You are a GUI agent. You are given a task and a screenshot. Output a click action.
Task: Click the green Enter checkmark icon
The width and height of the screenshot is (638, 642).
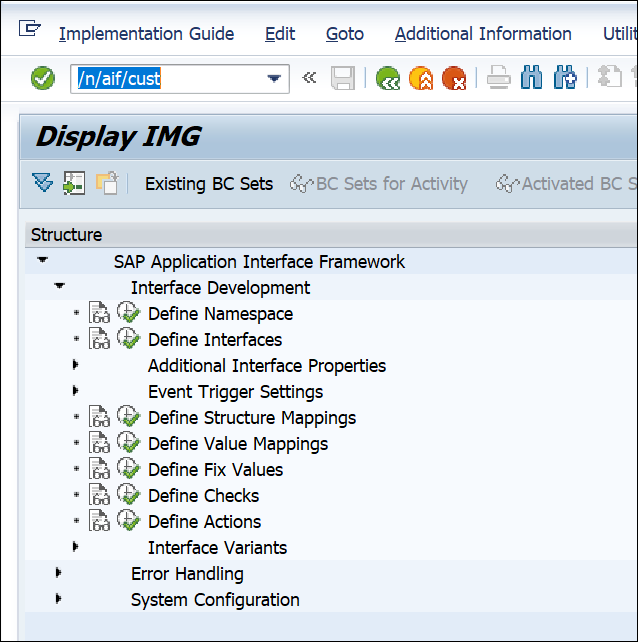[x=43, y=78]
